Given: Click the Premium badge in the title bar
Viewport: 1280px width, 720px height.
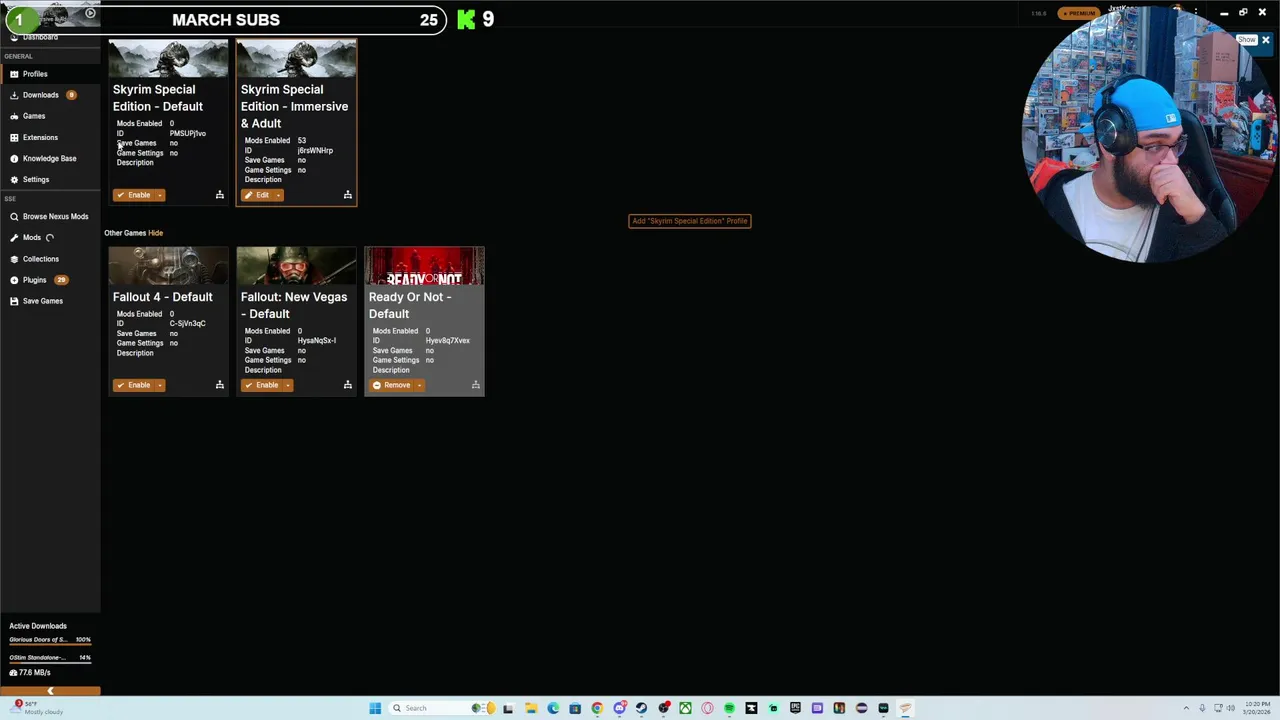Looking at the screenshot, I should coord(1077,13).
